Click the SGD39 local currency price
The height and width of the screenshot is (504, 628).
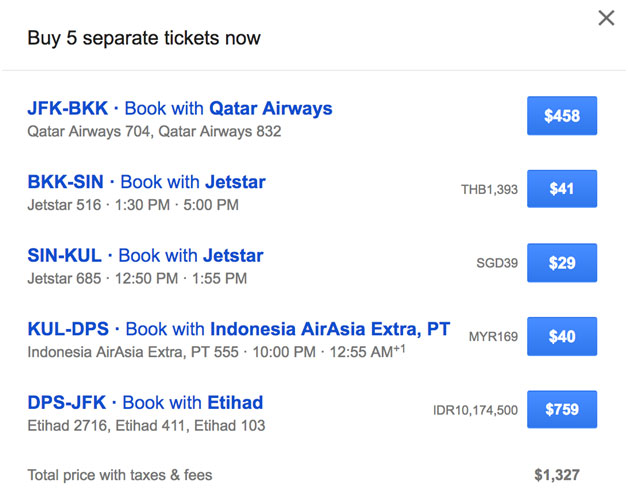(497, 264)
